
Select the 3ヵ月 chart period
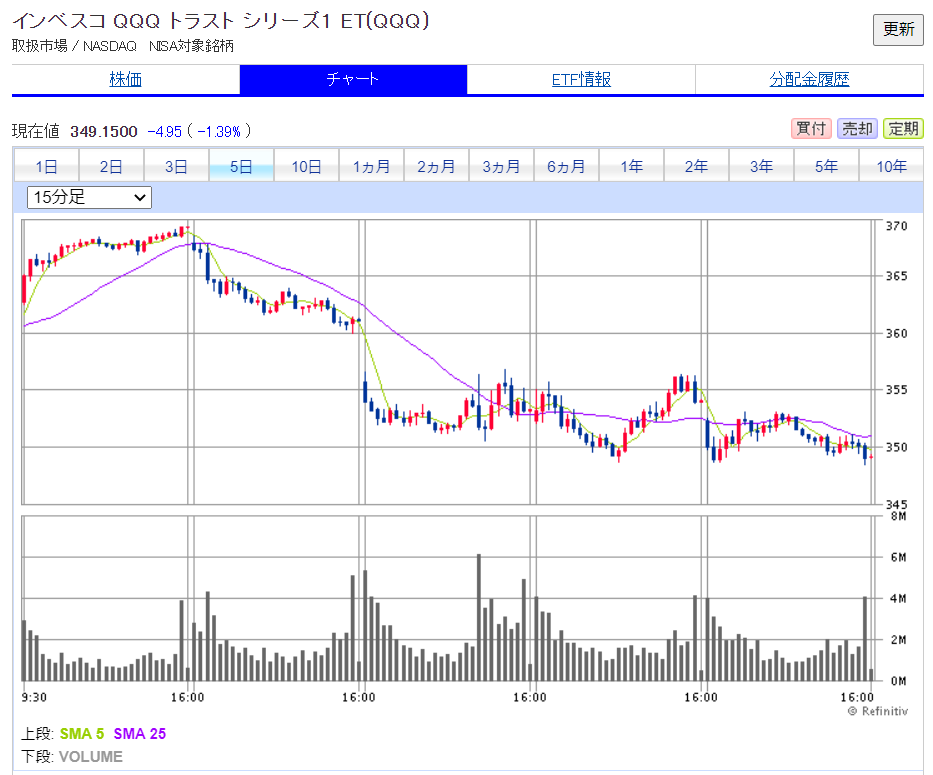pos(502,166)
